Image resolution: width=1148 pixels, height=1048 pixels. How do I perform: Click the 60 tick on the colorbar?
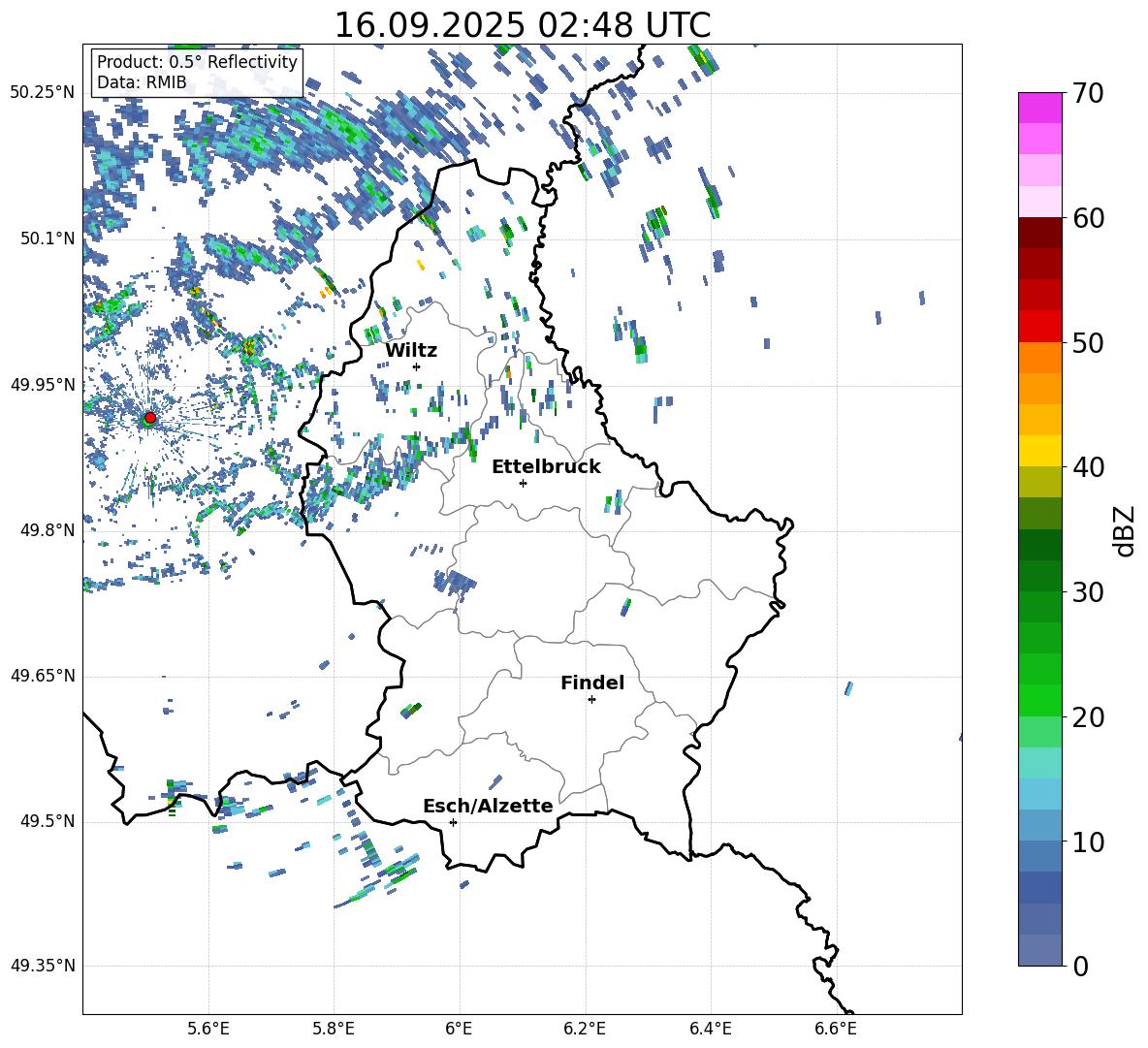click(x=1088, y=218)
